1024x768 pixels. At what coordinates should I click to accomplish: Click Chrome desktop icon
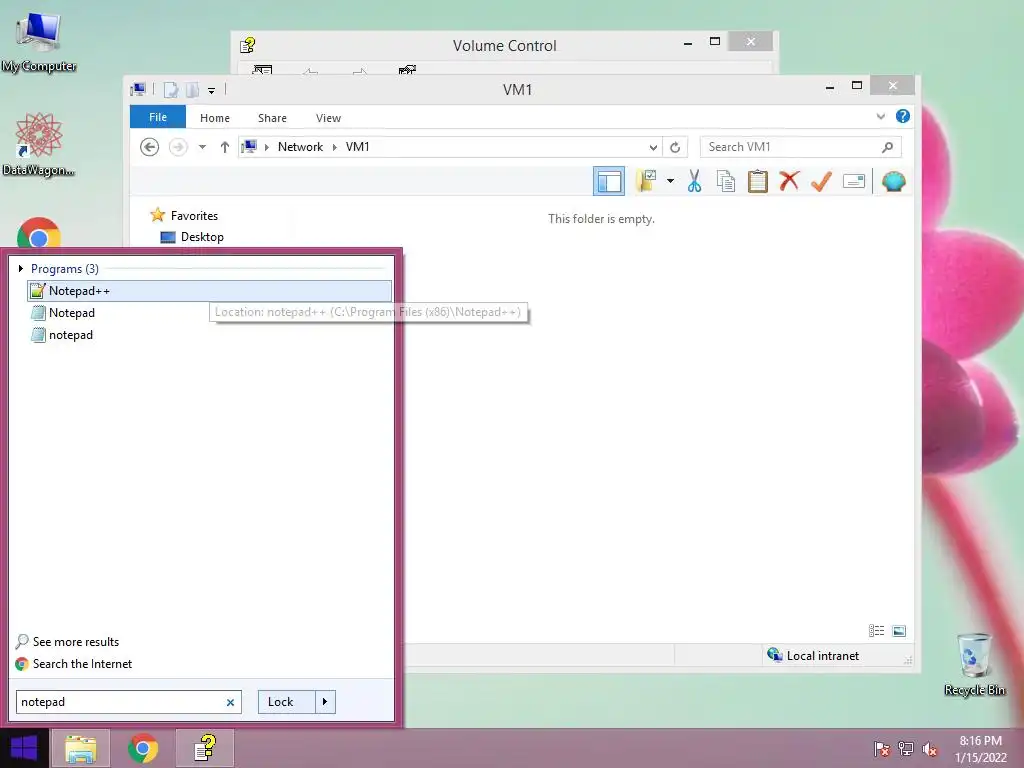pyautogui.click(x=39, y=233)
